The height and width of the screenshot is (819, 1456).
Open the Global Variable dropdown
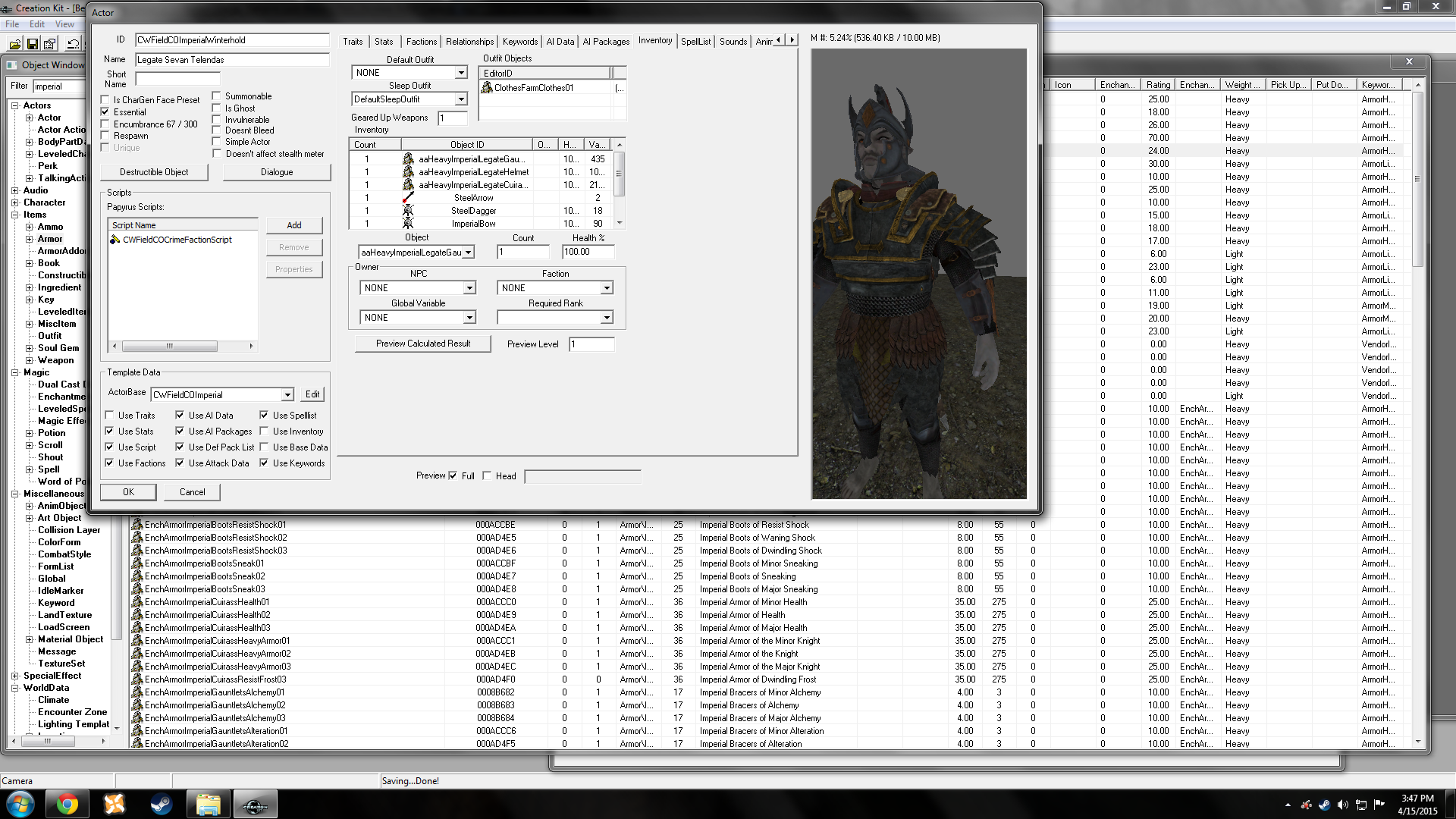(469, 318)
